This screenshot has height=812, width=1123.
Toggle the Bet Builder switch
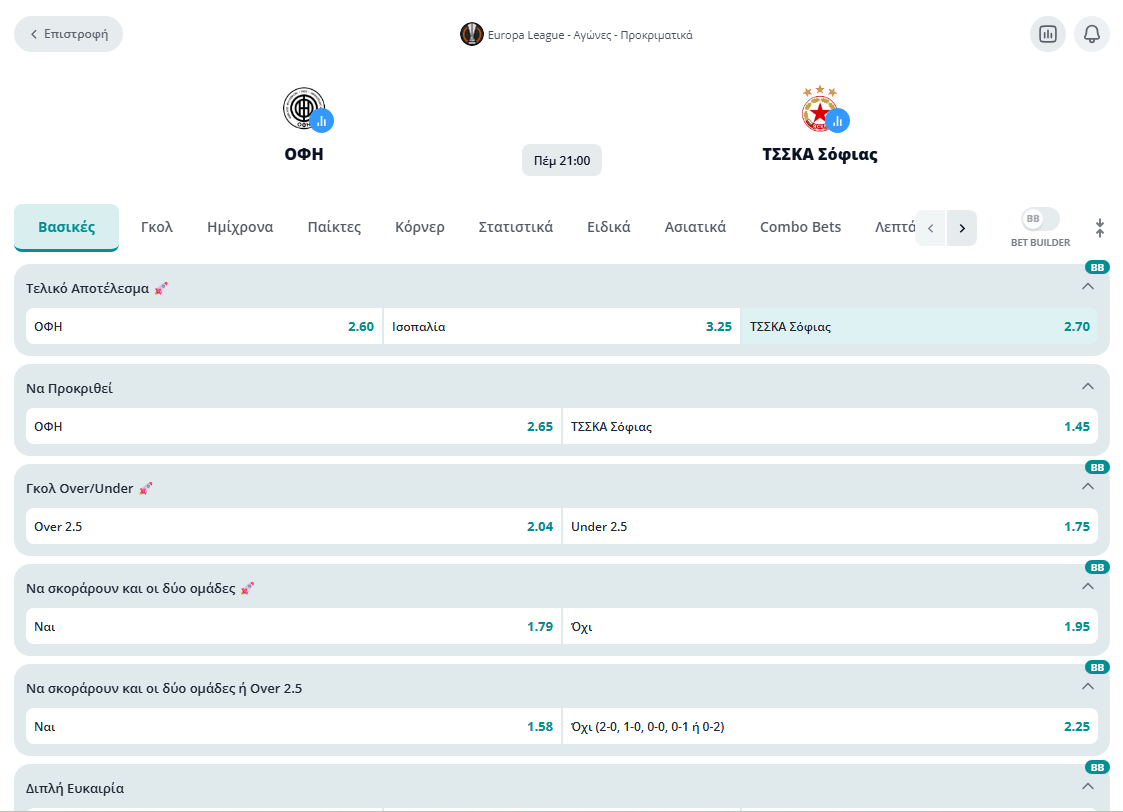(x=1040, y=219)
